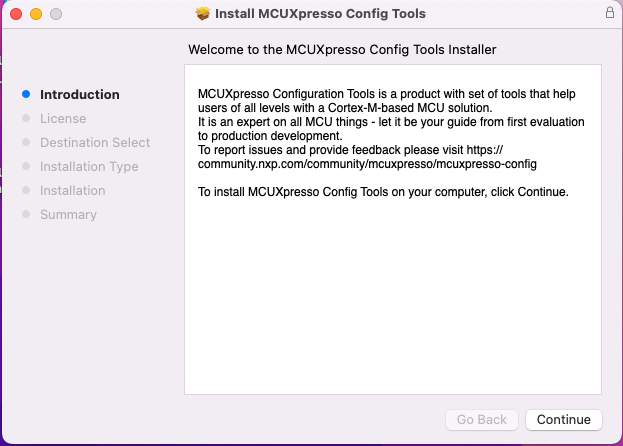Click the gray bullet beside Installation
The height and width of the screenshot is (446, 623).
pos(26,190)
